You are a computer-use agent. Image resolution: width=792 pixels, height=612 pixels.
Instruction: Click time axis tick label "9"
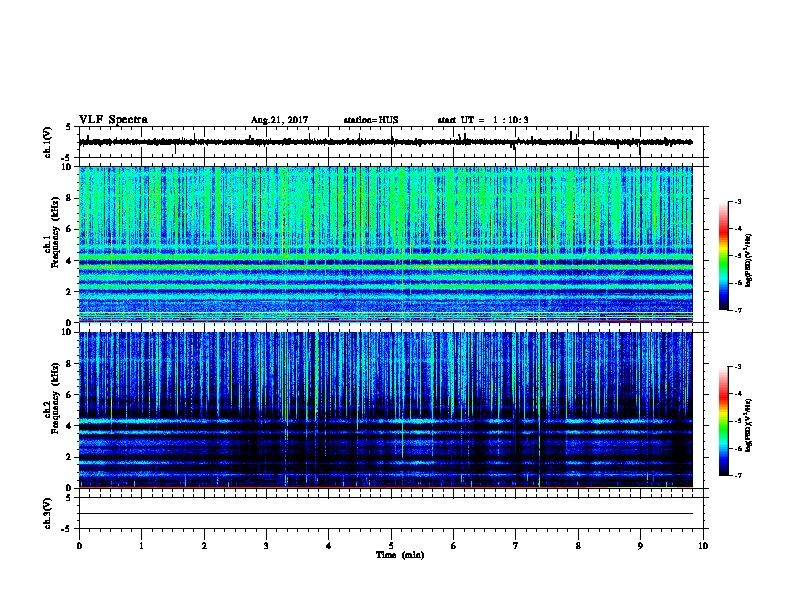tap(640, 546)
